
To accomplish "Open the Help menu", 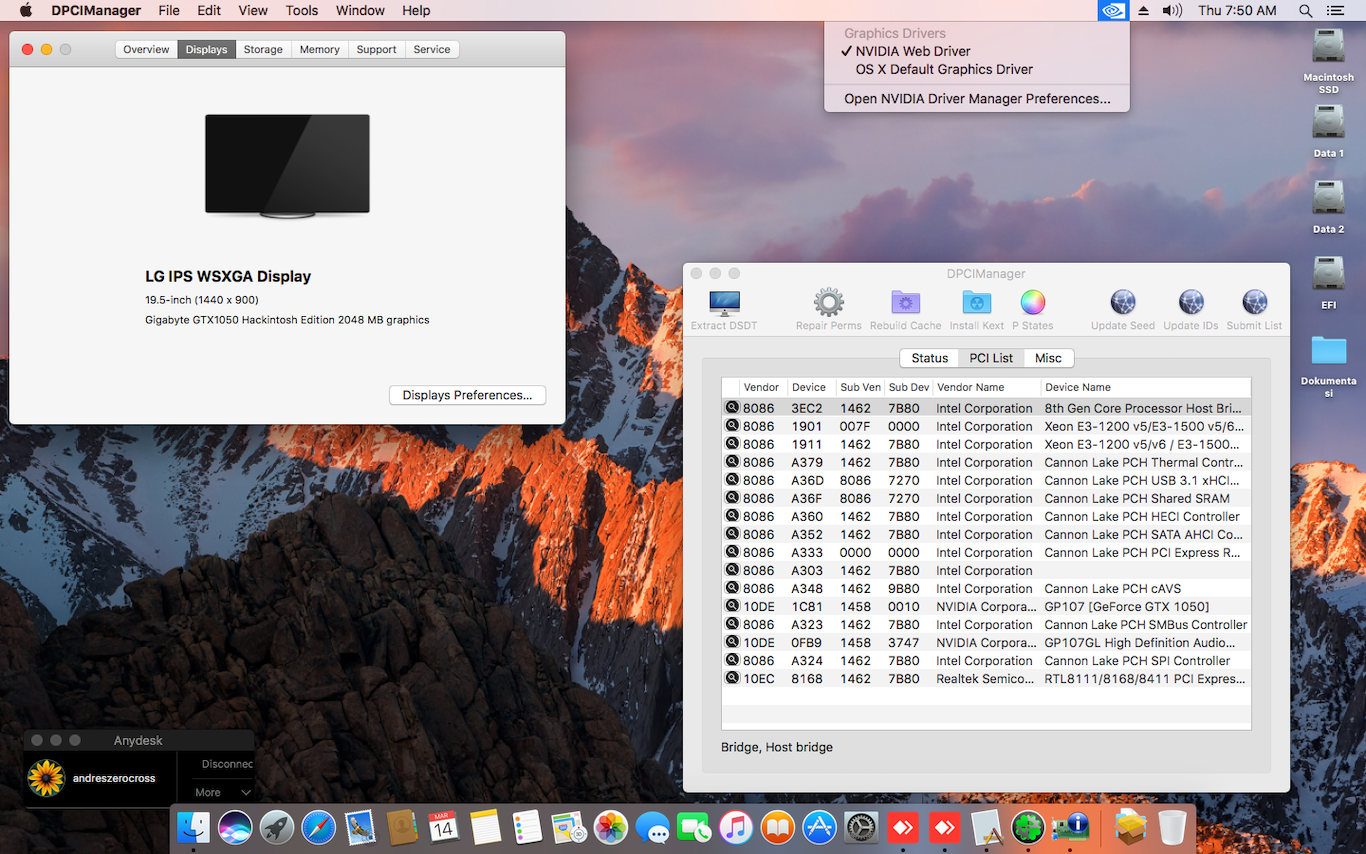I will (416, 11).
